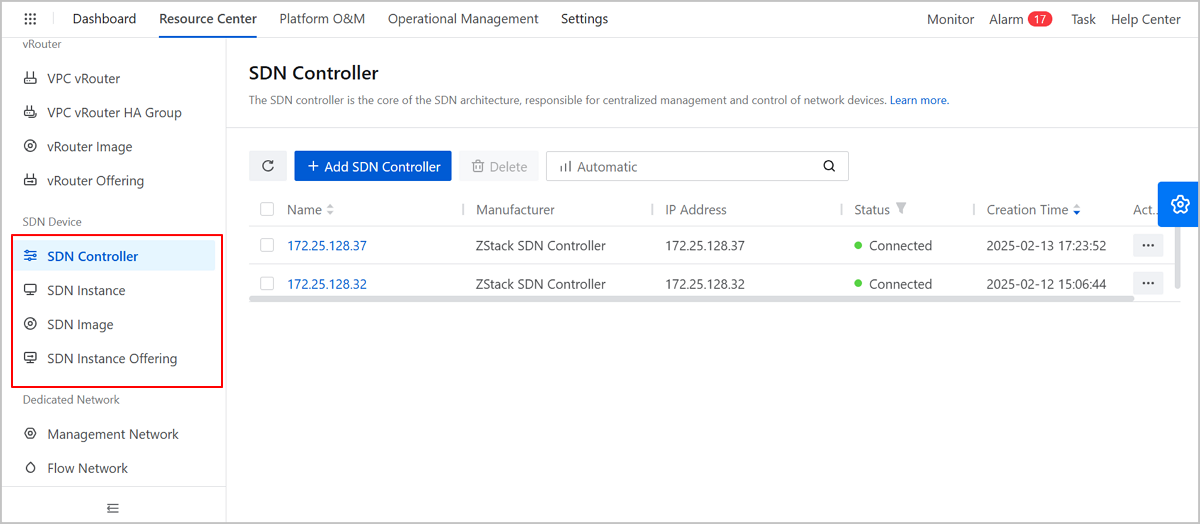The width and height of the screenshot is (1200, 524).
Task: Click the refresh list icon button
Action: (268, 166)
